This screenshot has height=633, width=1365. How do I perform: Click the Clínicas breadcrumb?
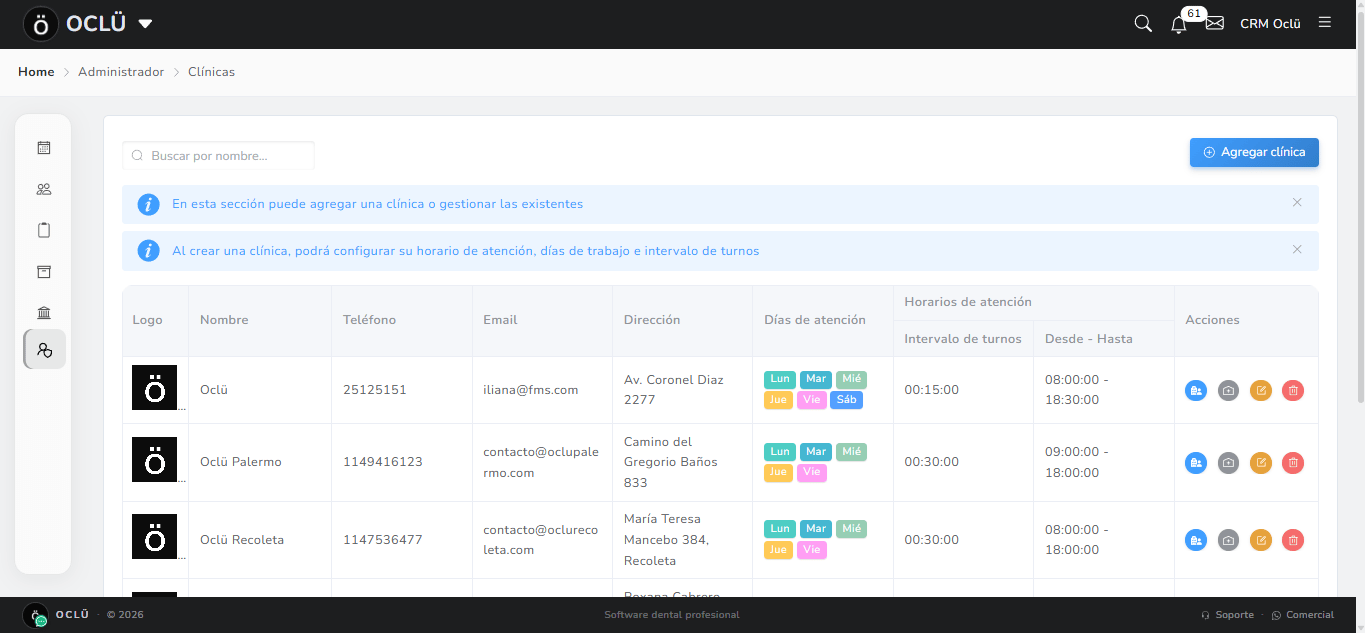211,72
